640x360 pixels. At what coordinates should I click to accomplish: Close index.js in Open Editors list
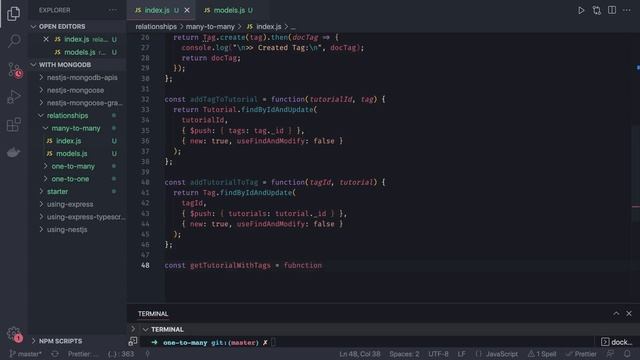point(46,39)
